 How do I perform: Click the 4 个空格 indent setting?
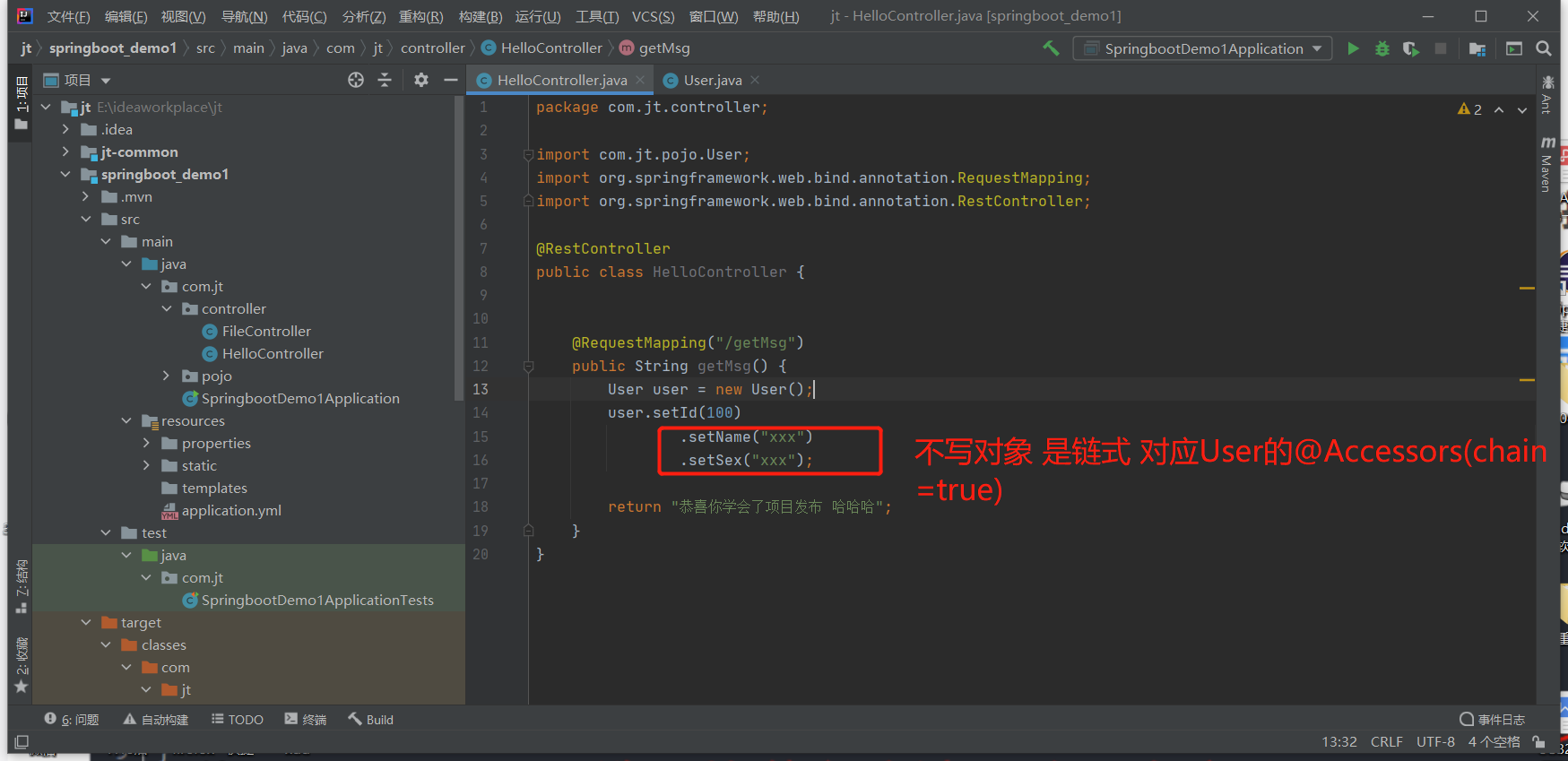[x=1494, y=742]
